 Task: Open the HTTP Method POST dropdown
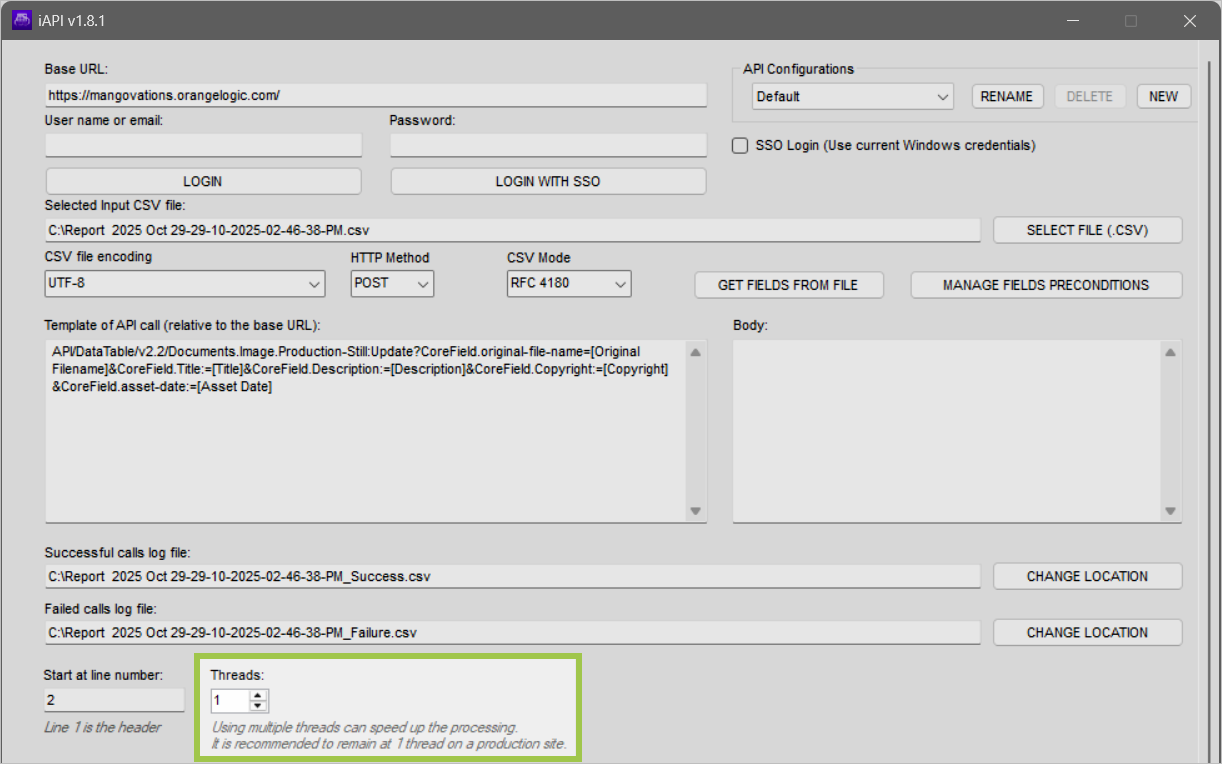click(392, 283)
